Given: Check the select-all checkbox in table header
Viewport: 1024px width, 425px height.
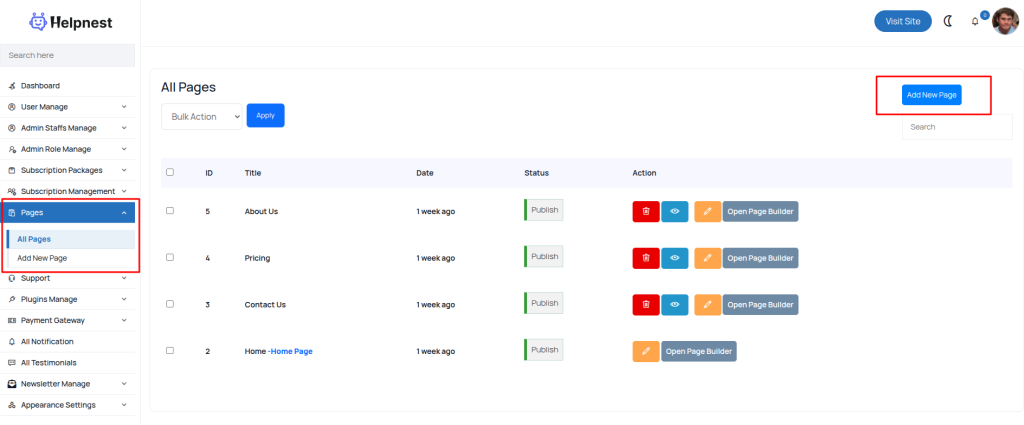Looking at the screenshot, I should pos(170,172).
